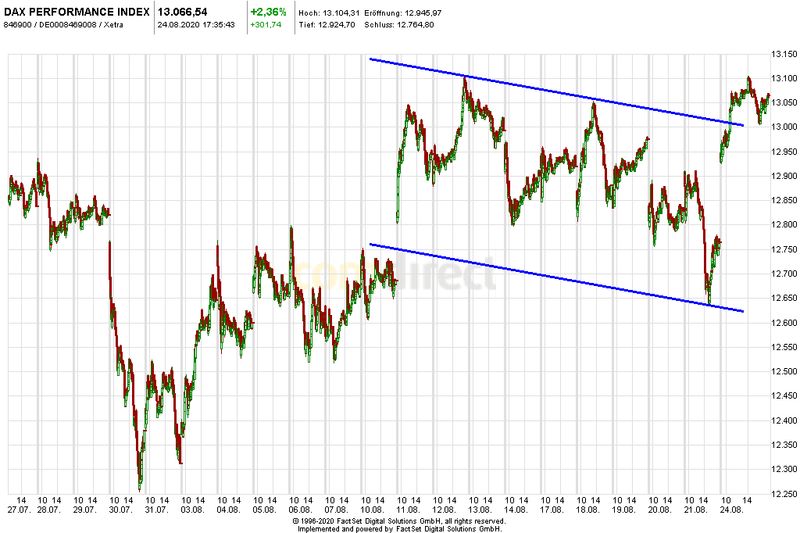Click the Hoch: 13.104,31 value

pyautogui.click(x=327, y=13)
